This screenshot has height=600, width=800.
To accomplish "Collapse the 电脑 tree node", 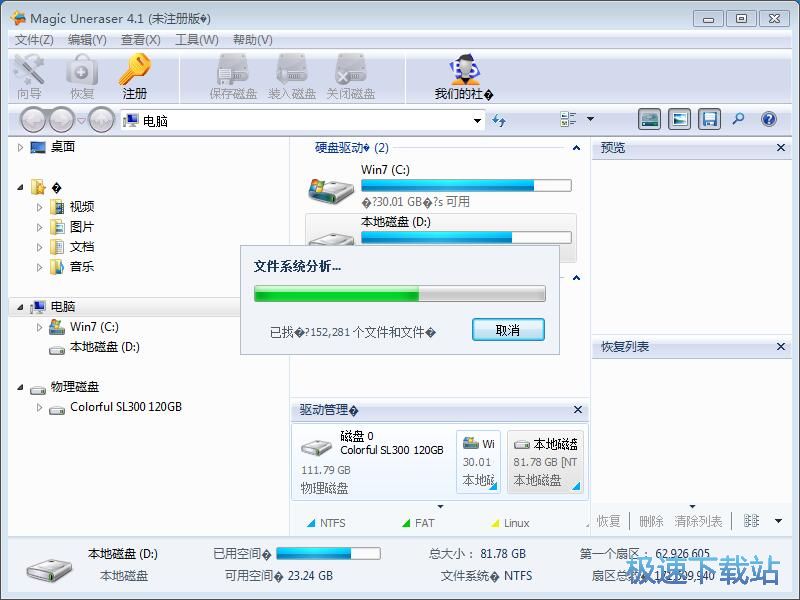I will pos(20,307).
